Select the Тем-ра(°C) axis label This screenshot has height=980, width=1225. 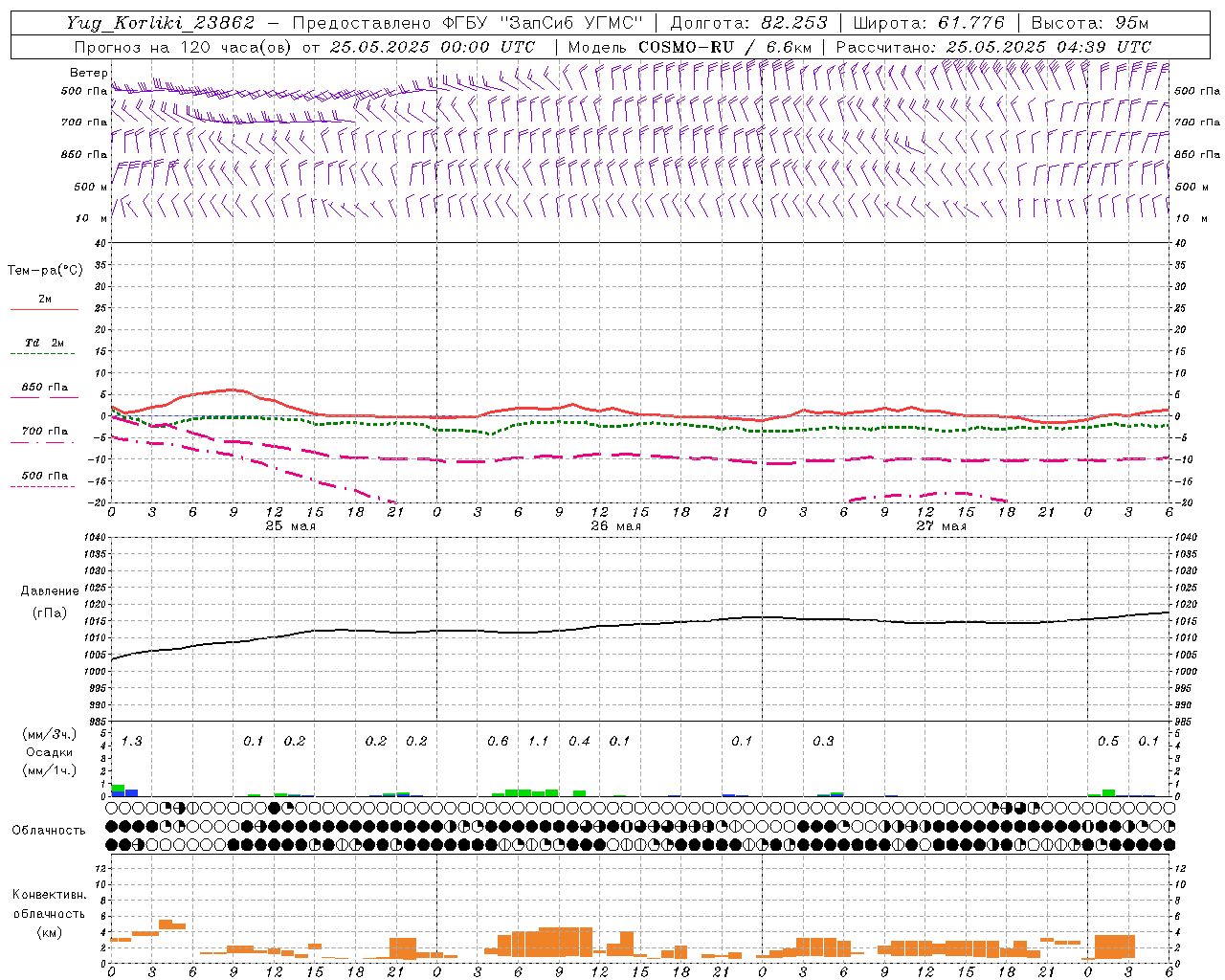click(45, 271)
